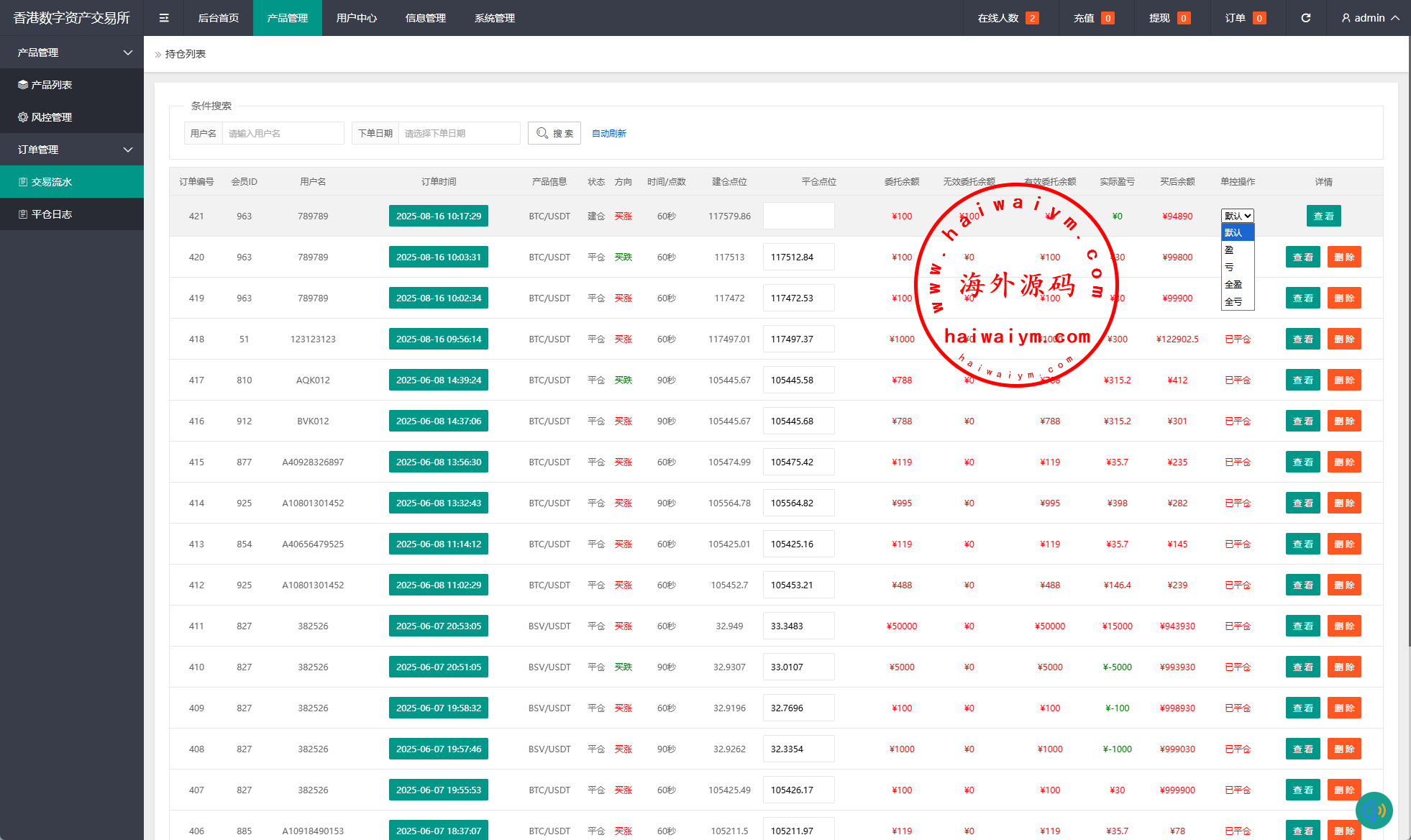The width and height of the screenshot is (1411, 840).
Task: Click the 用户名 search input field
Action: coord(283,133)
